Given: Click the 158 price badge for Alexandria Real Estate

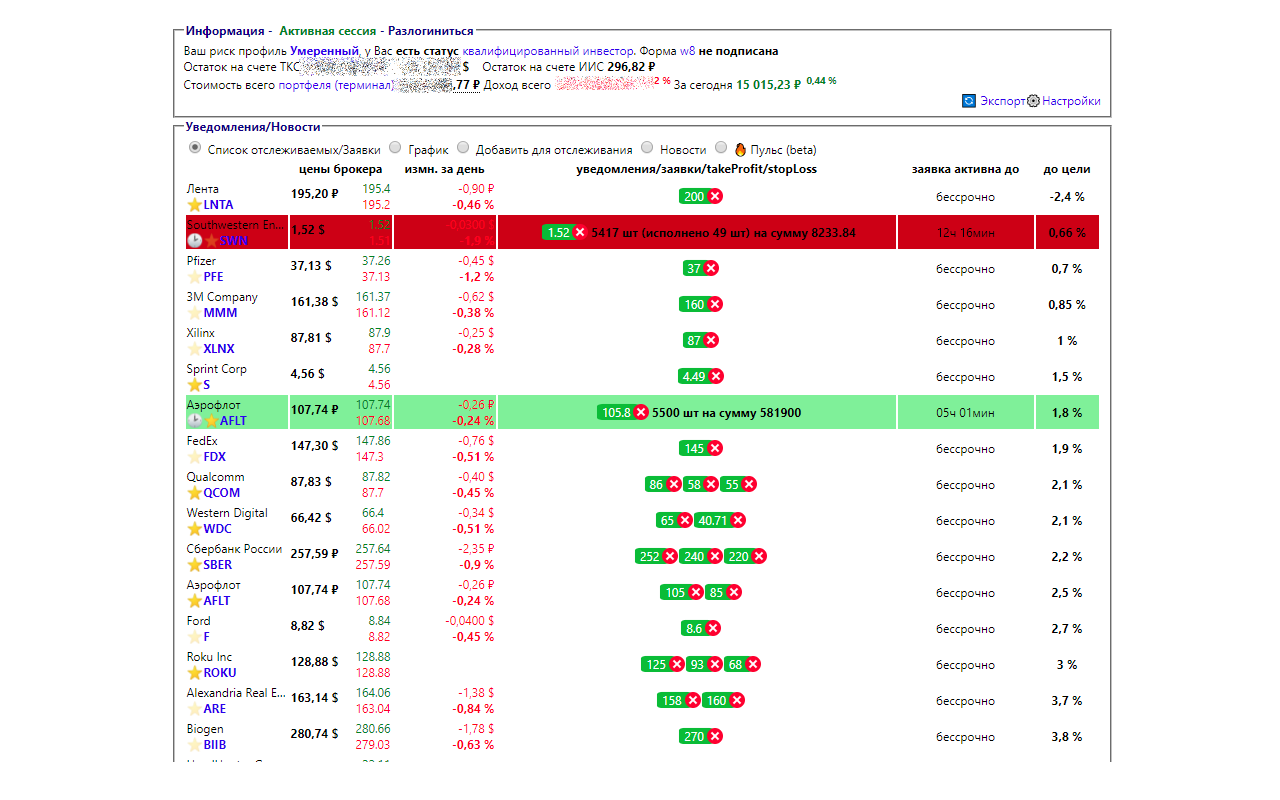Looking at the screenshot, I should (x=669, y=701).
